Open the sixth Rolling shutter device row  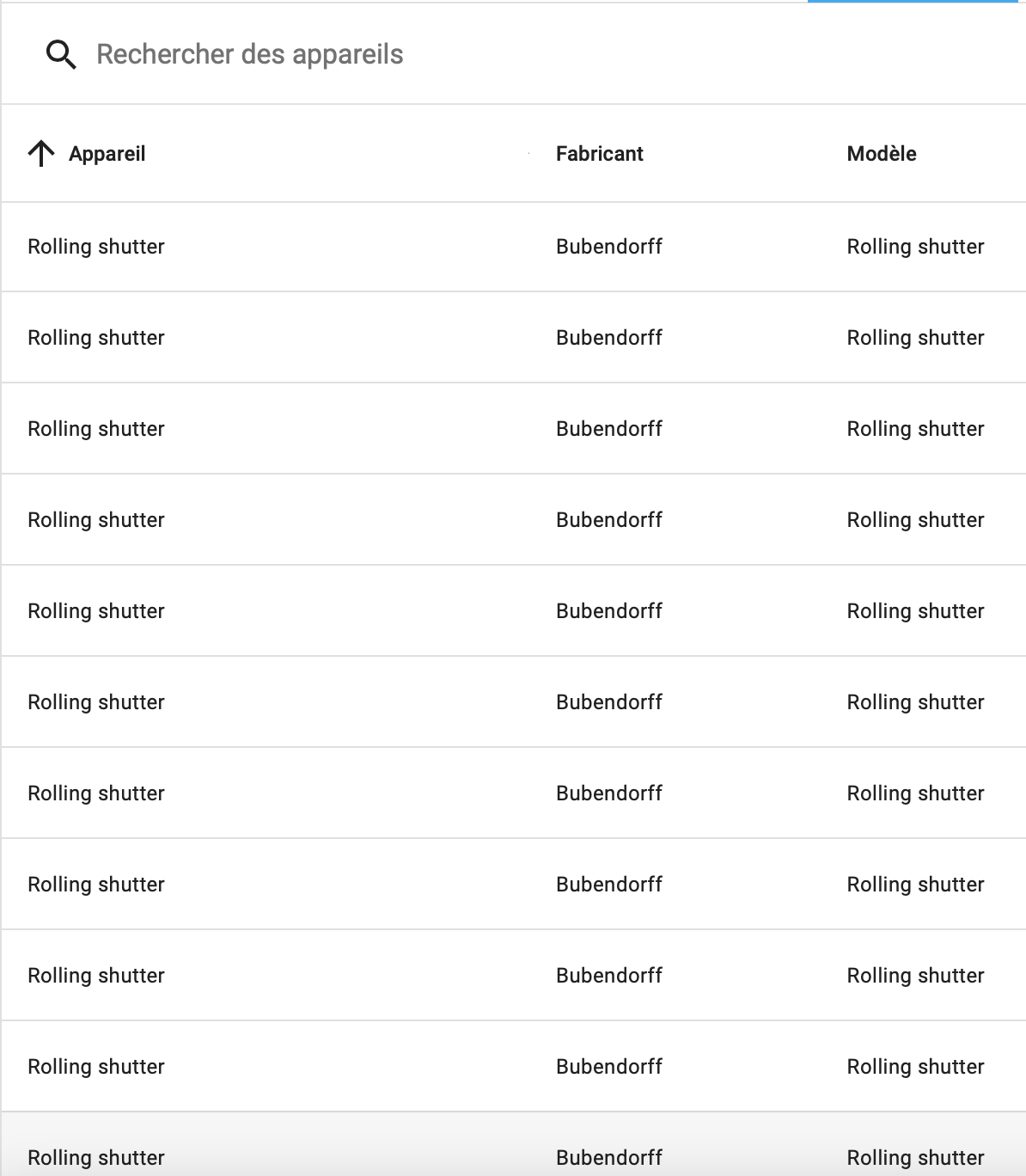[x=96, y=702]
